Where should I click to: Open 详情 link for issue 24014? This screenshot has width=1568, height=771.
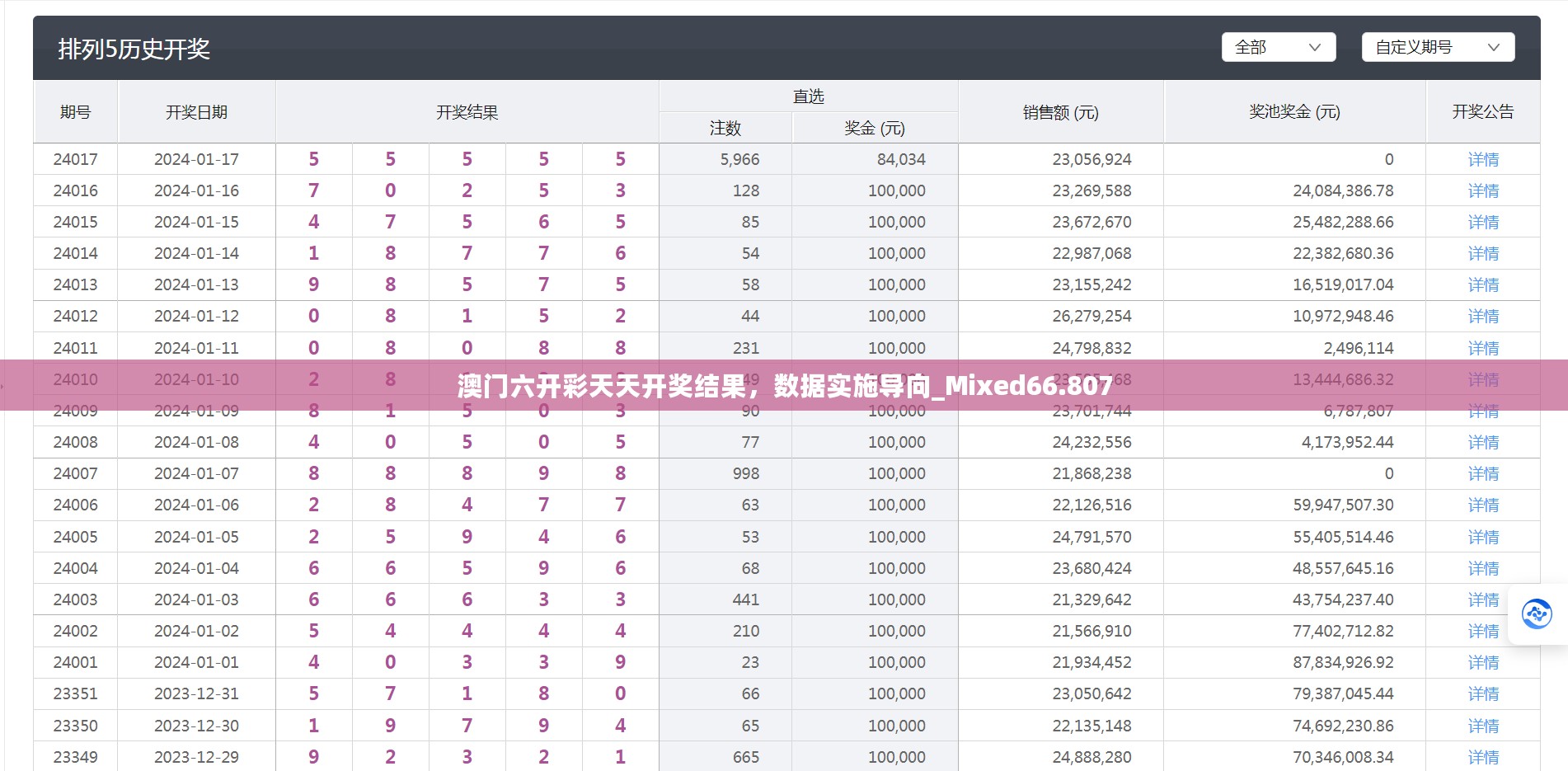[1483, 253]
